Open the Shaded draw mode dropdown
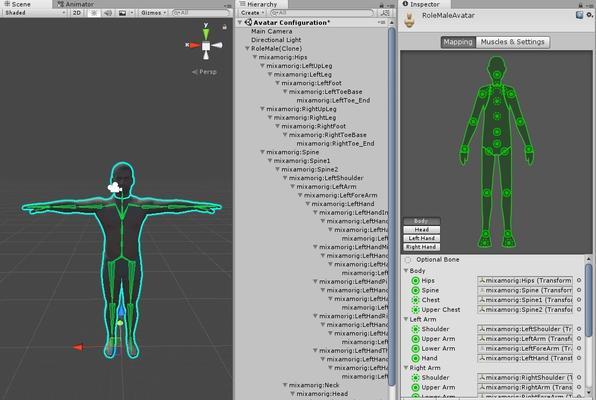This screenshot has width=596, height=400. tap(35, 13)
